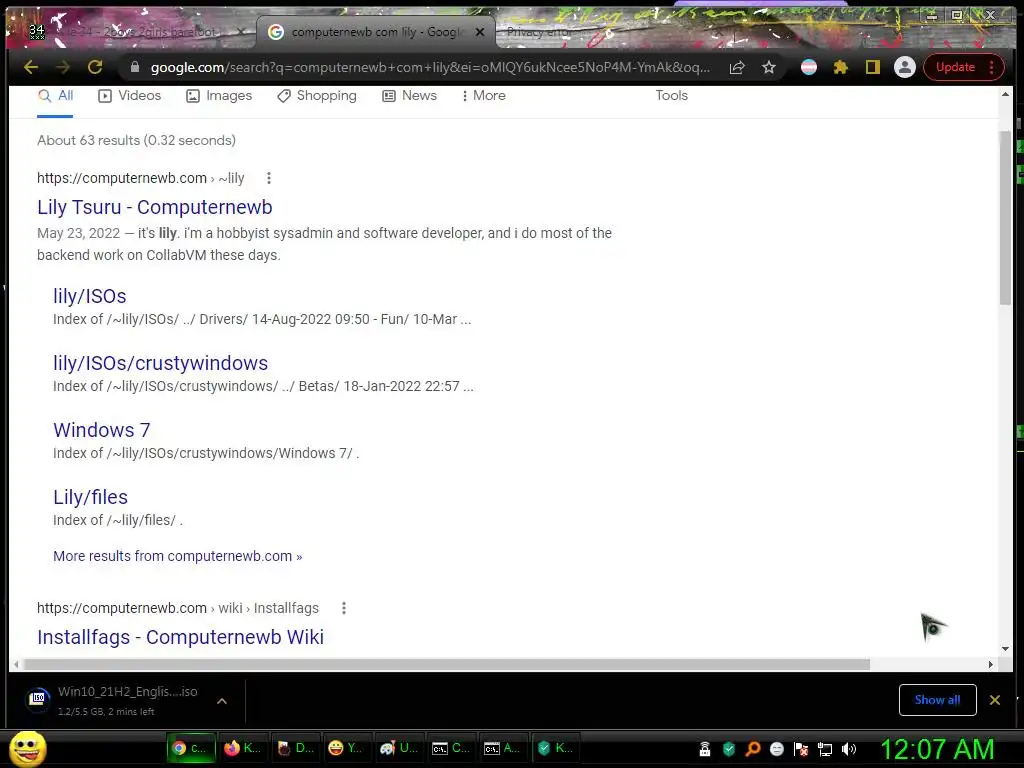Screen dimensions: 1024x768
Task: Switch to the Firefox taskbar button
Action: click(x=243, y=748)
